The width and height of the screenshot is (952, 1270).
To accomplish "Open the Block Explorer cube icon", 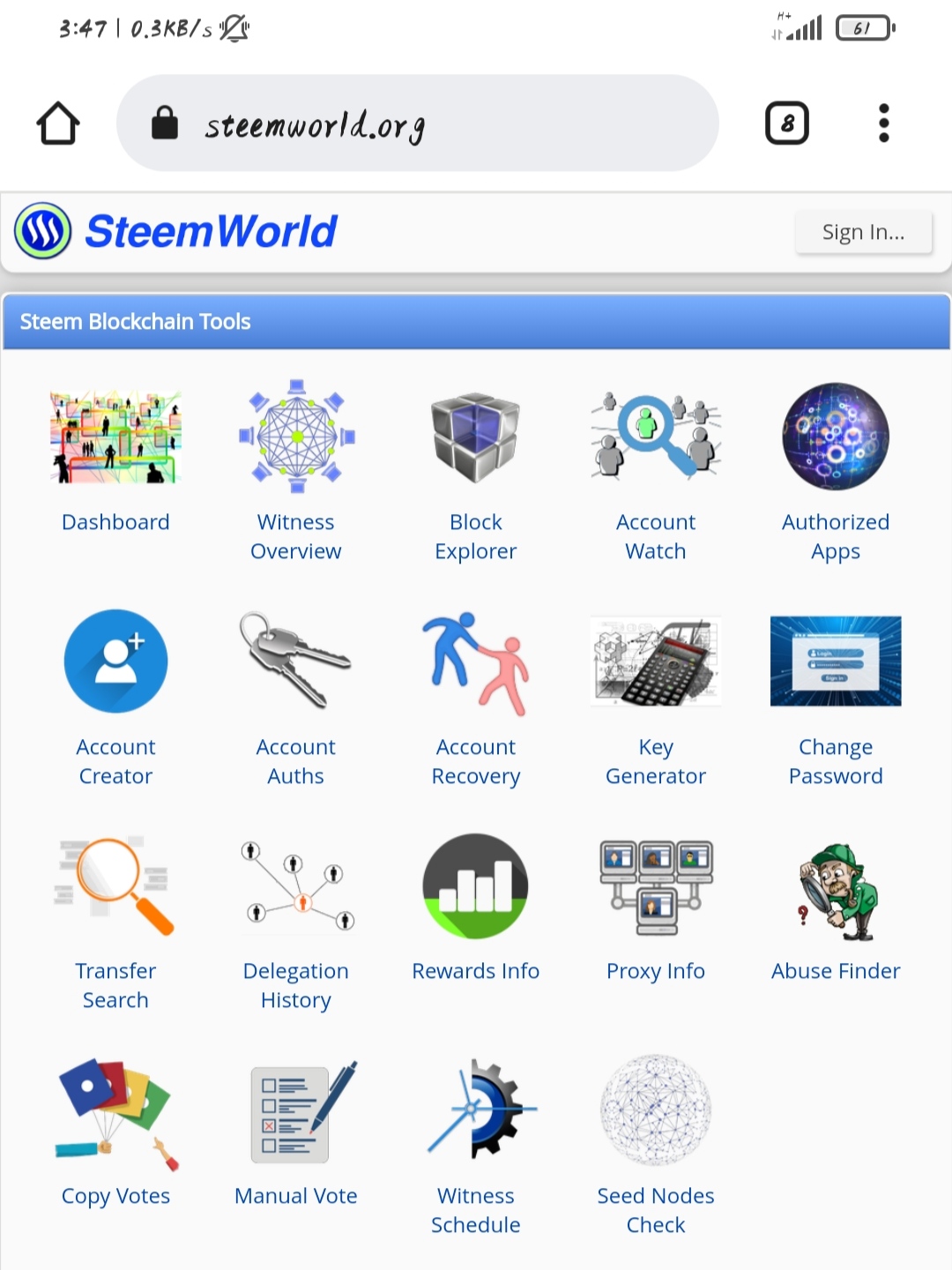I will tap(476, 437).
